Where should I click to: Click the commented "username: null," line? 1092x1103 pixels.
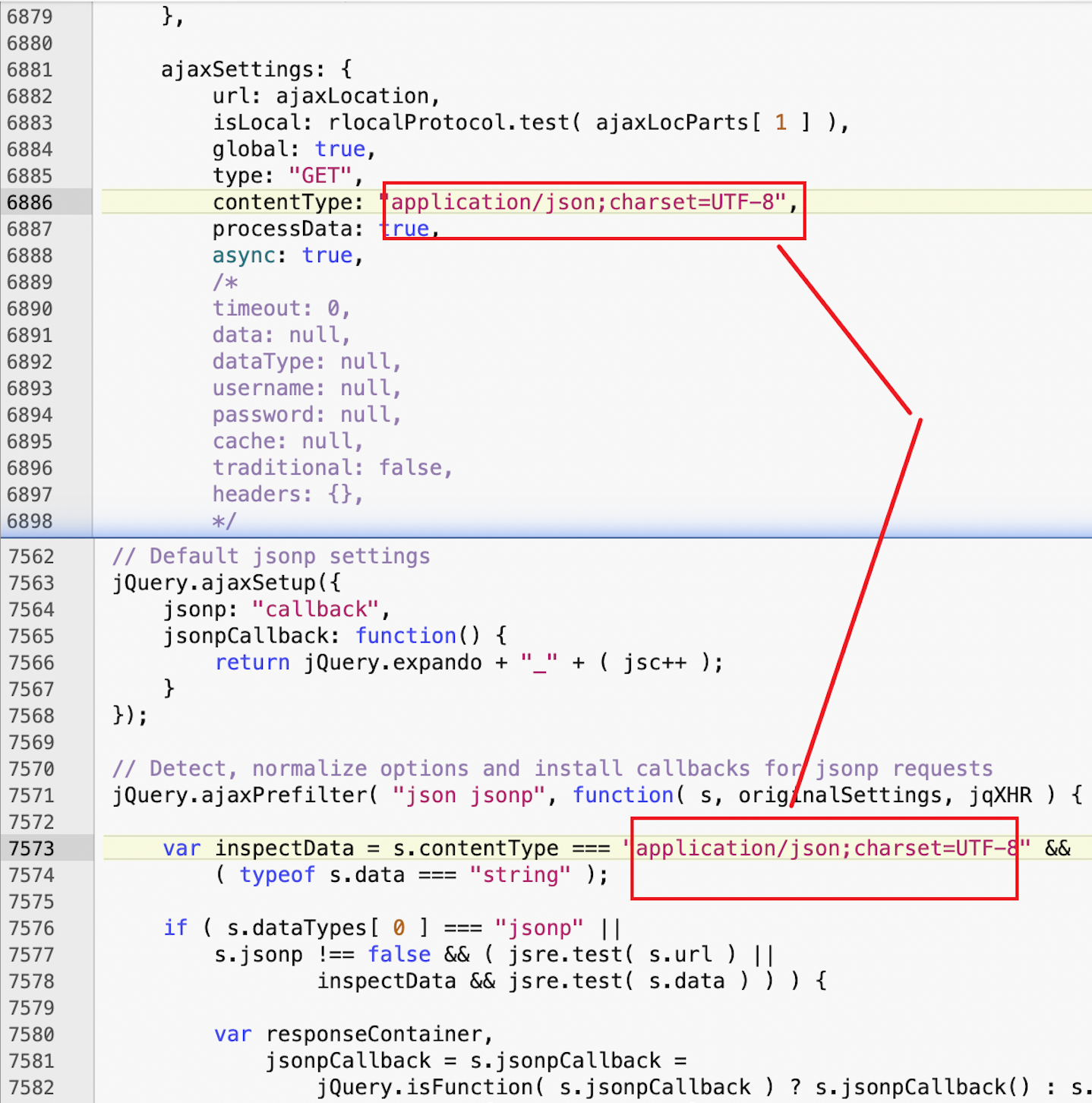[308, 388]
